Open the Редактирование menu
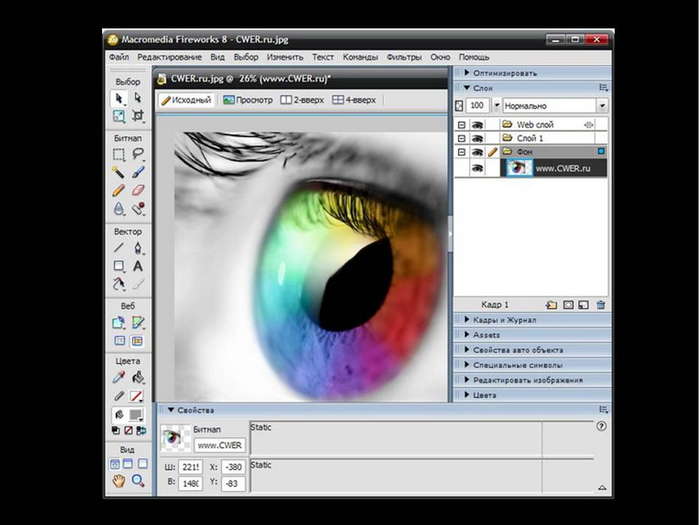The height and width of the screenshot is (525, 700). click(169, 57)
